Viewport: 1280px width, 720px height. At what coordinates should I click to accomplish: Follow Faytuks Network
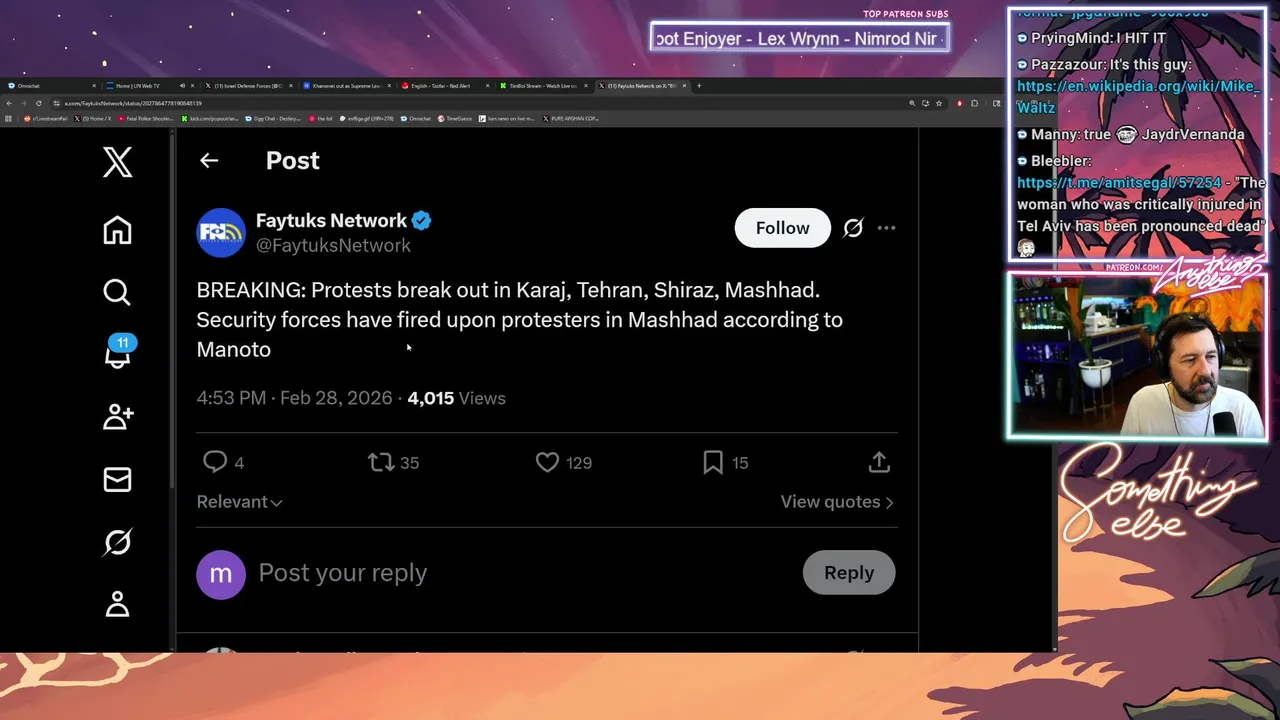click(x=782, y=228)
